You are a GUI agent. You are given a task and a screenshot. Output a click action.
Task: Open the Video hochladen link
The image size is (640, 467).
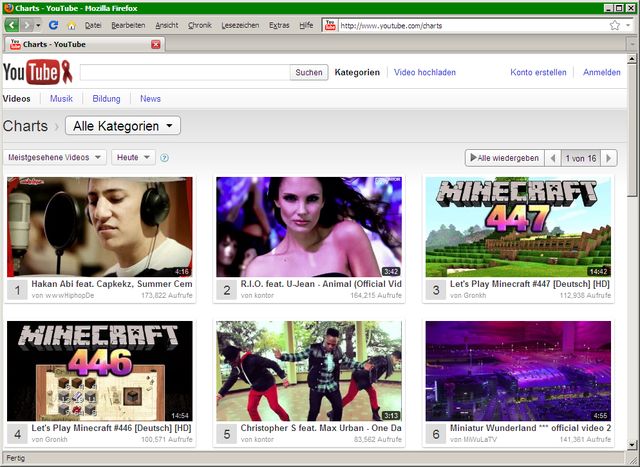425,72
